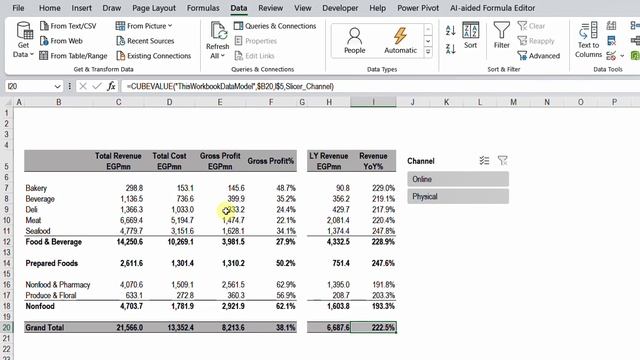Clear the Channel slicer filter
Screen dimensions: 640x360
[x=502, y=161]
